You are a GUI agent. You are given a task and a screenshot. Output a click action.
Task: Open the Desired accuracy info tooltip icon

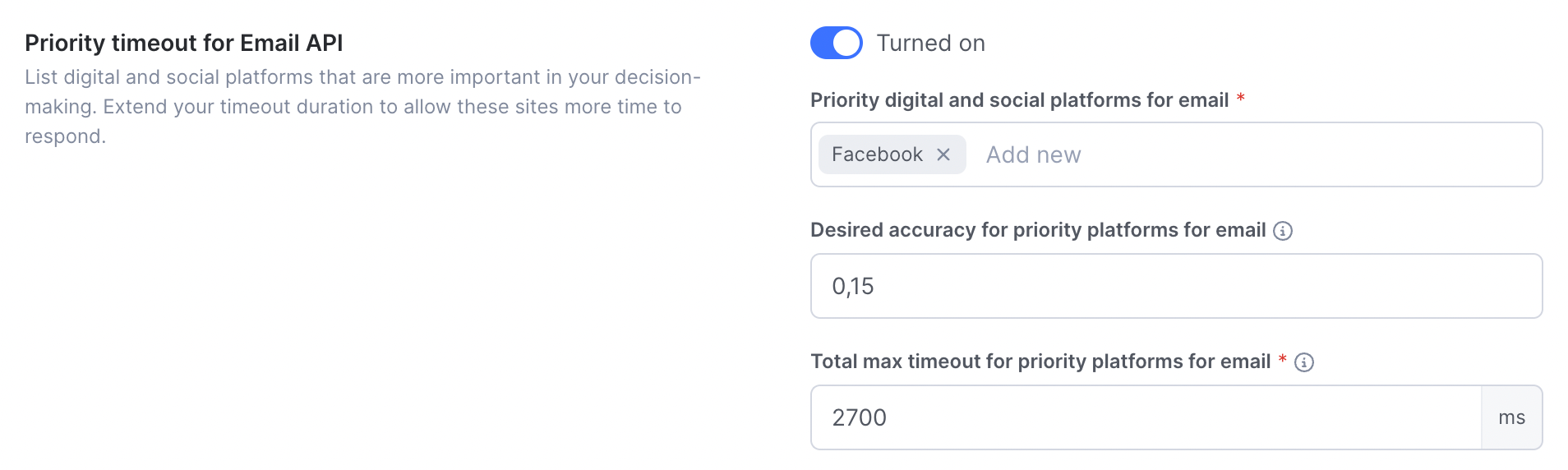click(1283, 231)
